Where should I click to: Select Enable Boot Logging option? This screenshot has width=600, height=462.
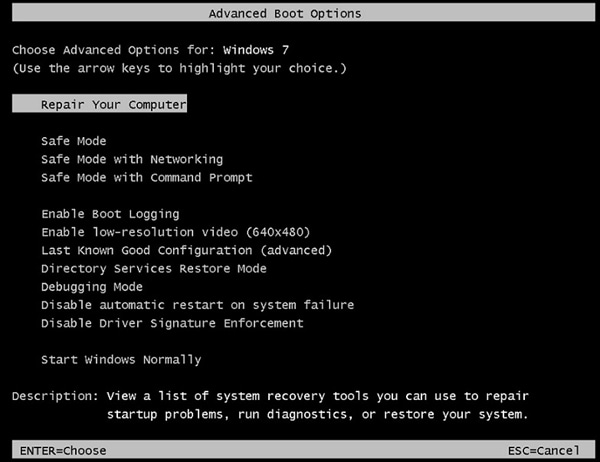pos(110,214)
